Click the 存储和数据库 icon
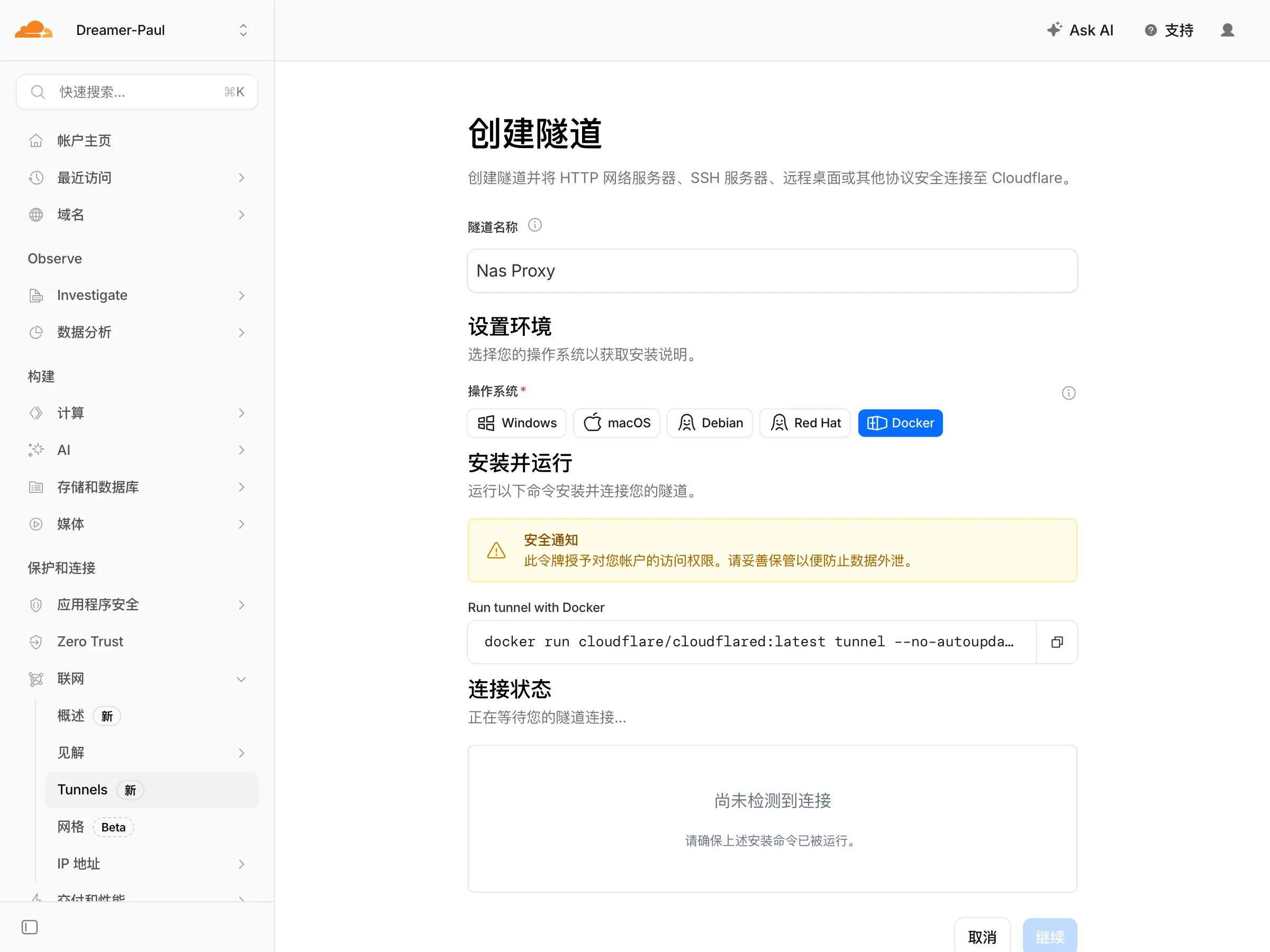 [35, 487]
